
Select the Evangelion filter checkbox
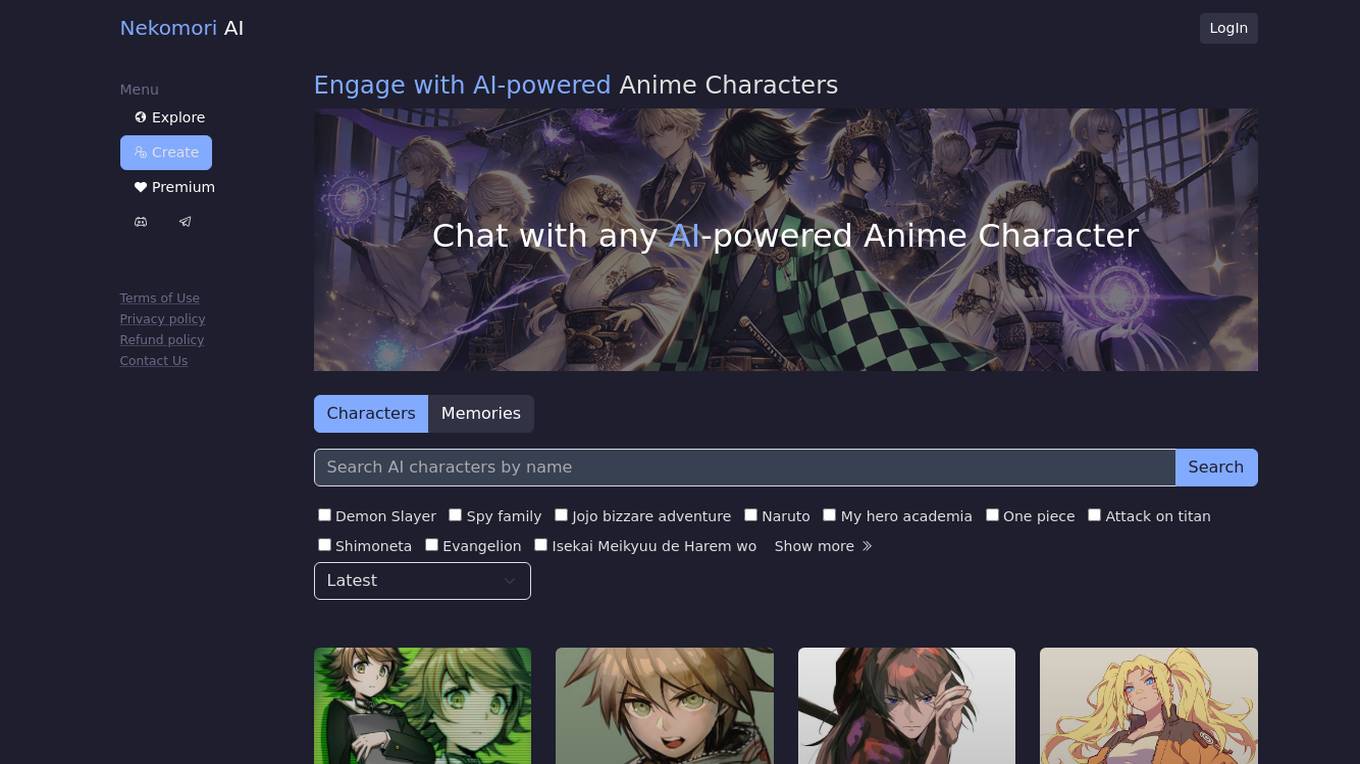[x=431, y=545]
